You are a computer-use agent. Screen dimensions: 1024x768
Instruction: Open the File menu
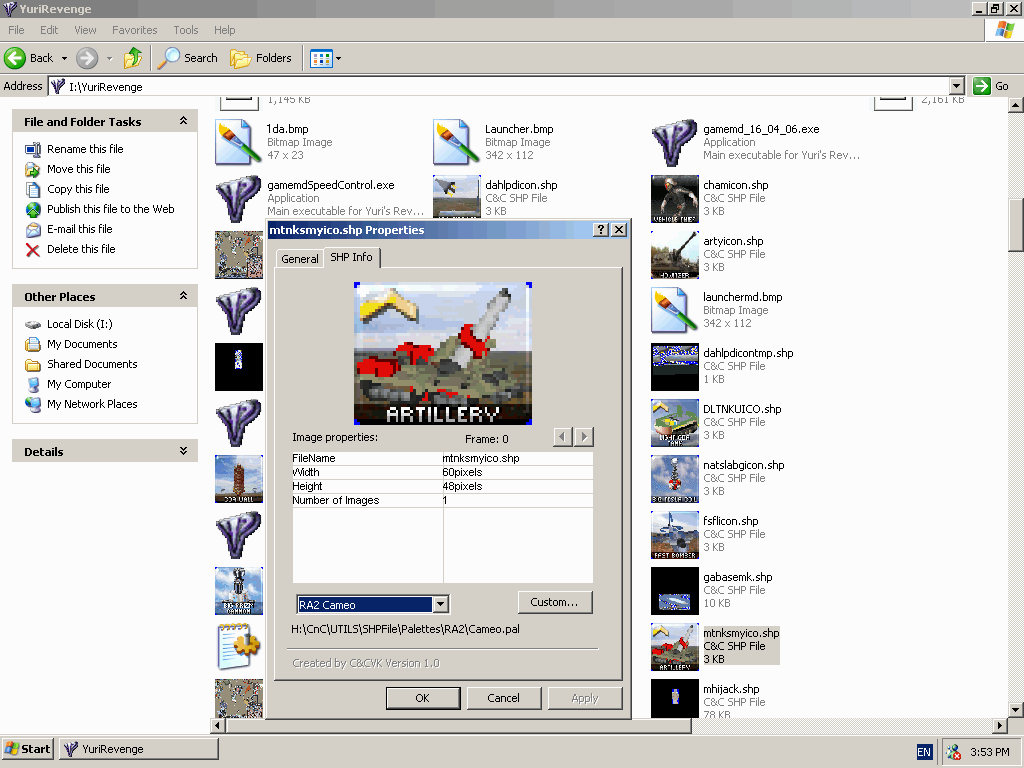click(x=16, y=30)
